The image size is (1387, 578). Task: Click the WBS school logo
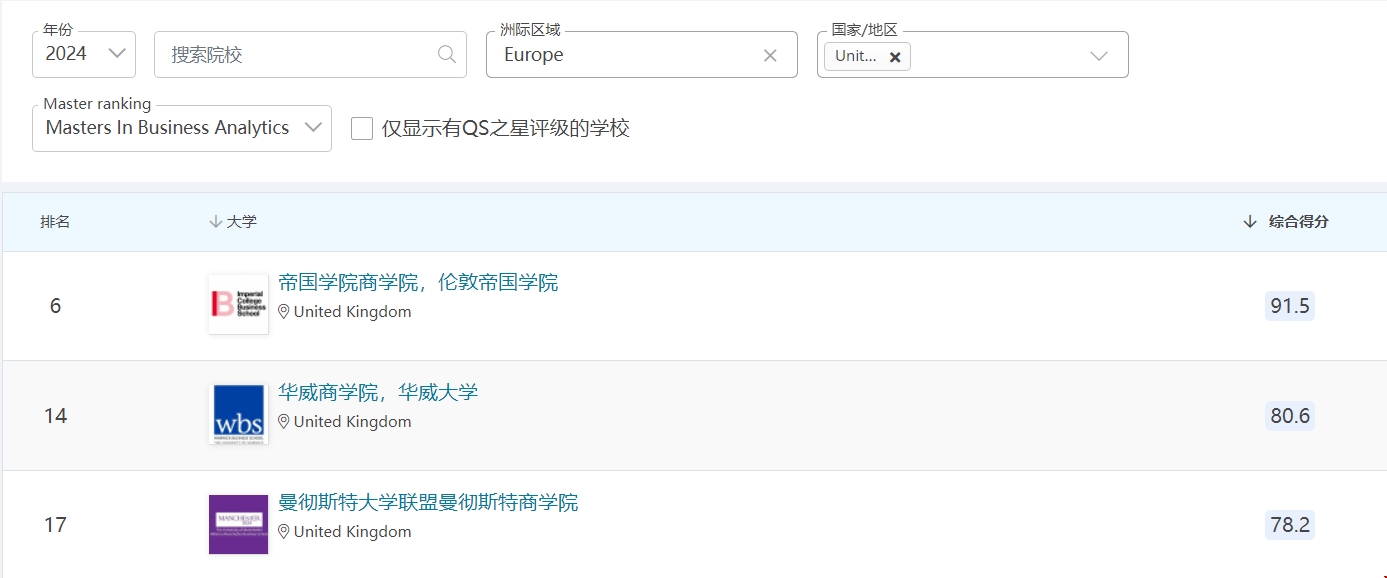[x=238, y=414]
